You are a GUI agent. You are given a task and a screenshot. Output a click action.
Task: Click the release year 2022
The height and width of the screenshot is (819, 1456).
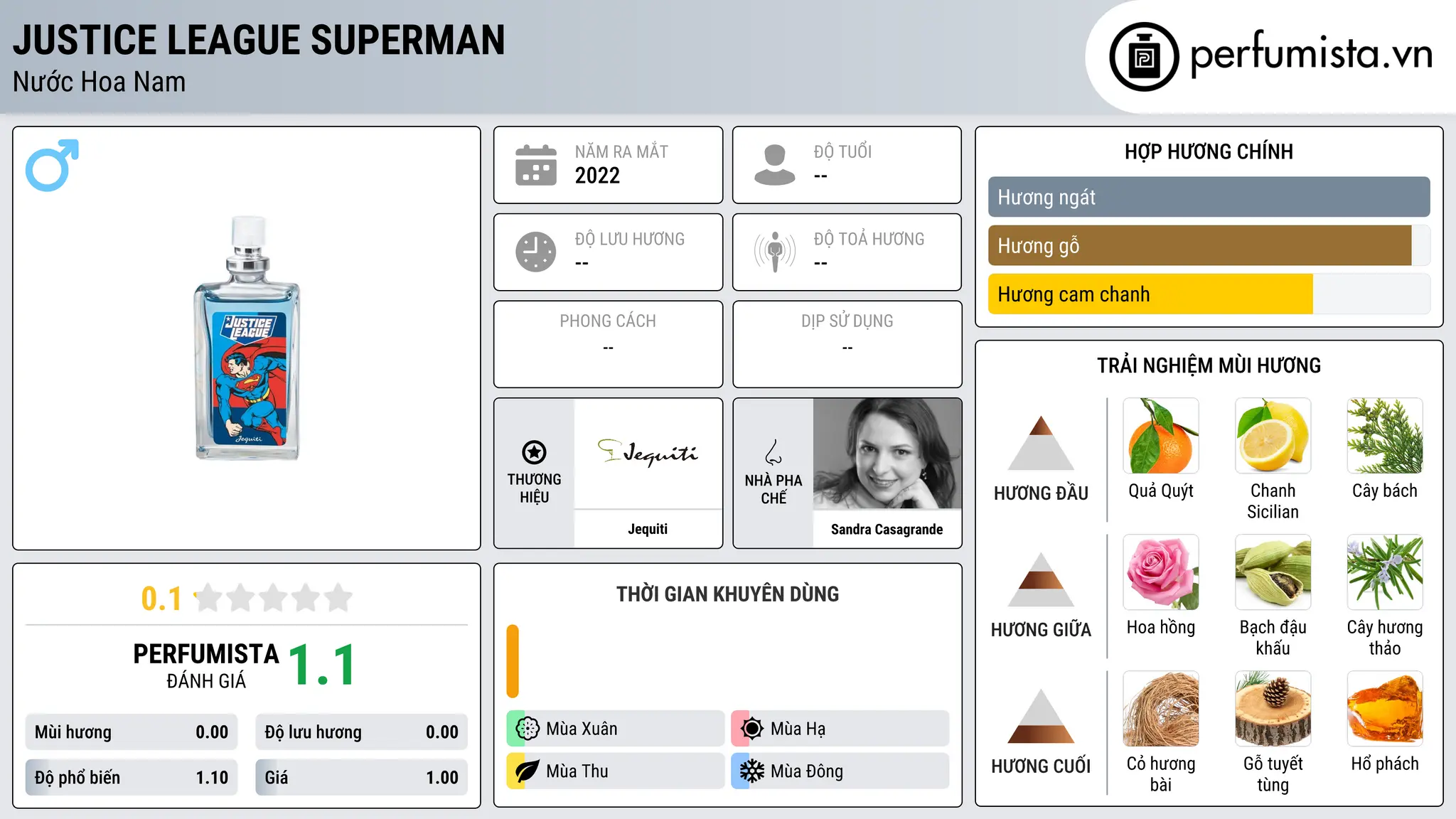click(597, 176)
